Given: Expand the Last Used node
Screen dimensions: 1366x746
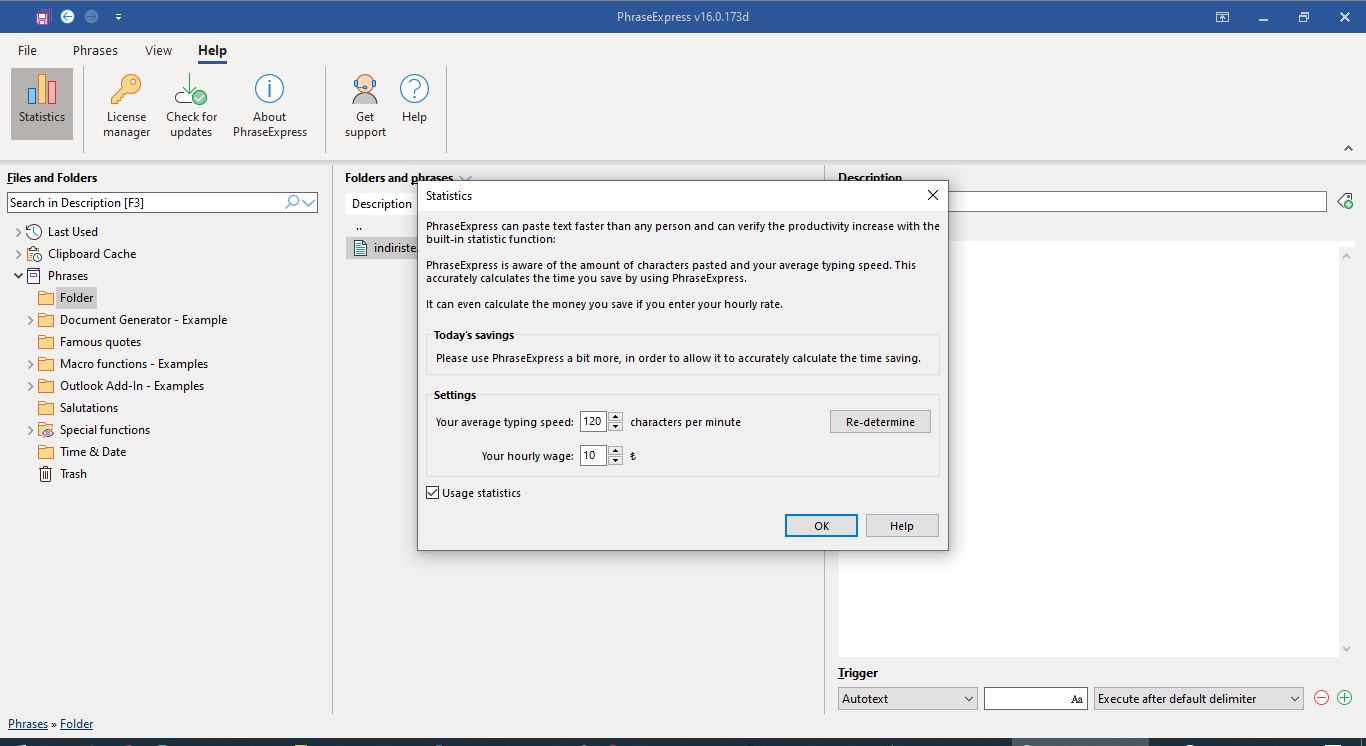Looking at the screenshot, I should [x=18, y=232].
